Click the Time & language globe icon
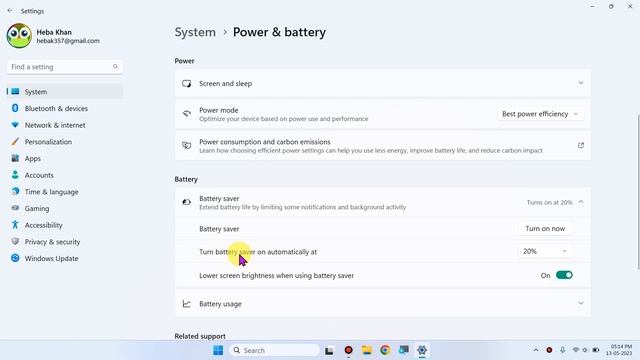Screen dimensions: 640x360 click(x=15, y=191)
